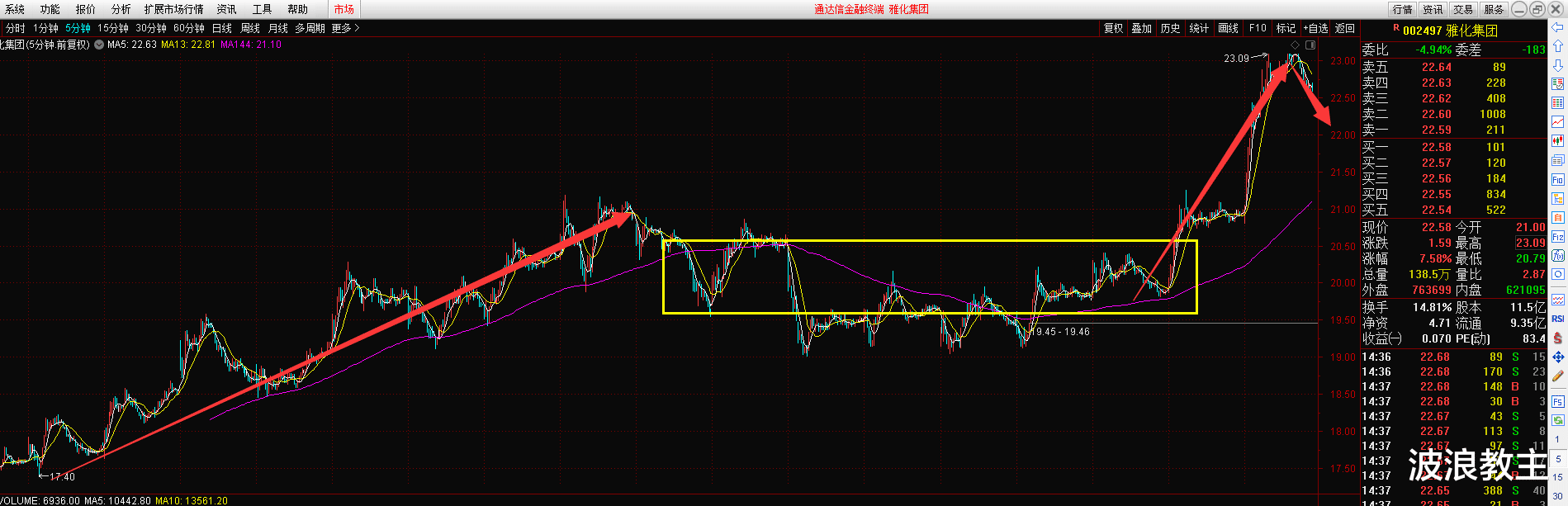Click the 市场 tab button
Screen dimensions: 1568x506
pos(343,9)
